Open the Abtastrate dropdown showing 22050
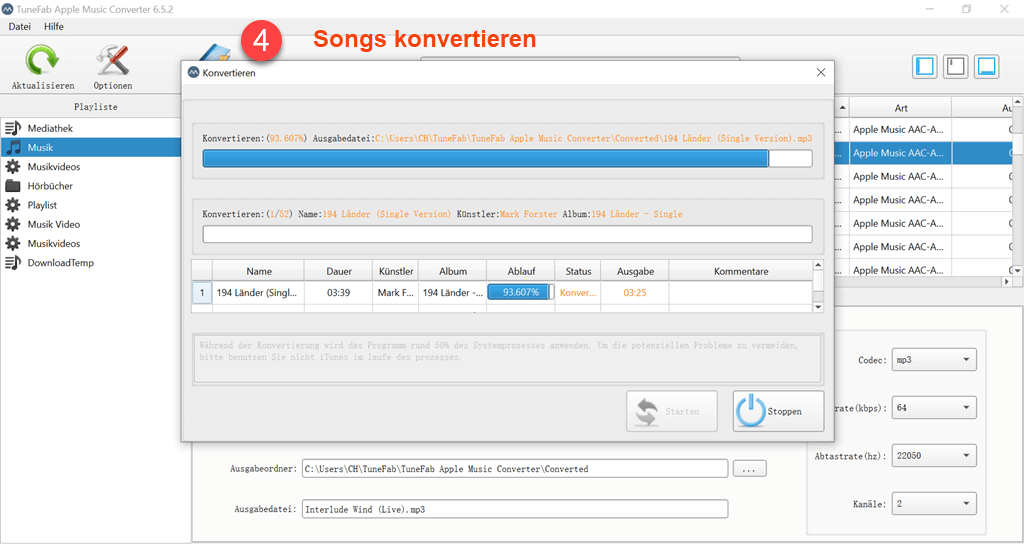The image size is (1024, 544). click(934, 455)
